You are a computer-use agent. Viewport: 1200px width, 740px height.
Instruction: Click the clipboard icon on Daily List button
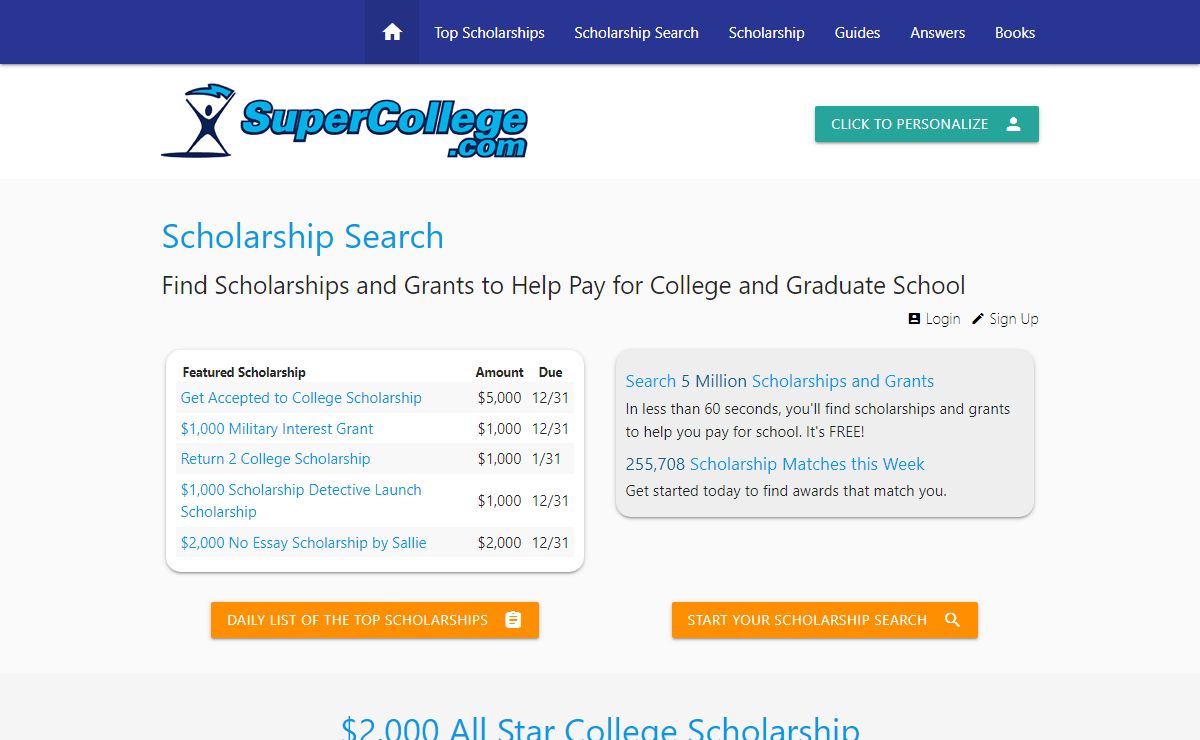pos(513,620)
